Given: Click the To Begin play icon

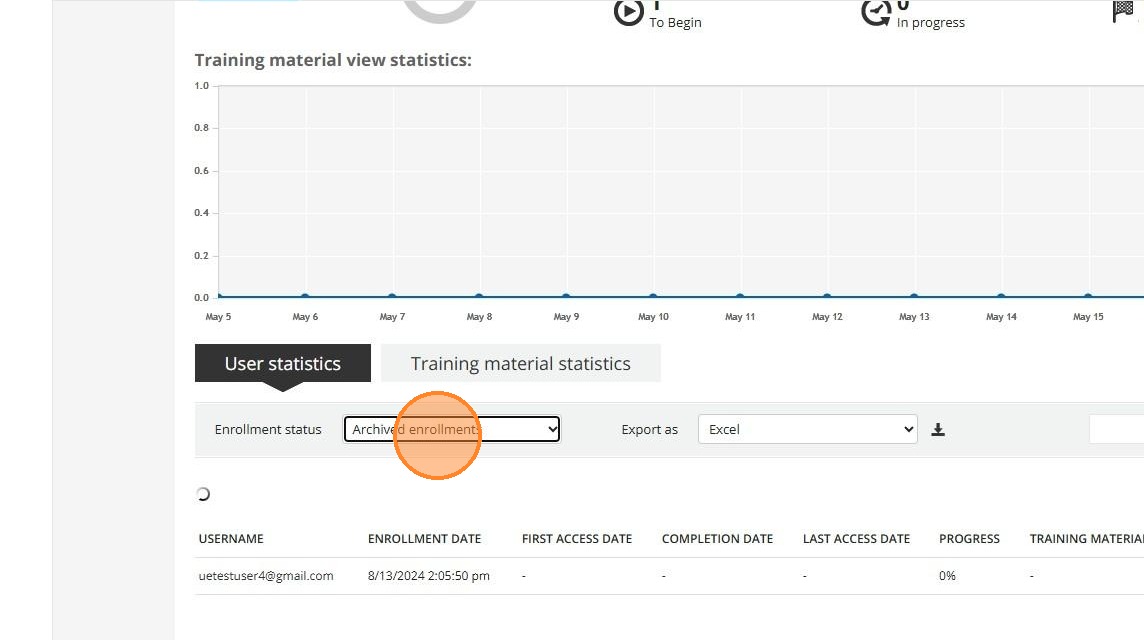Looking at the screenshot, I should (628, 12).
